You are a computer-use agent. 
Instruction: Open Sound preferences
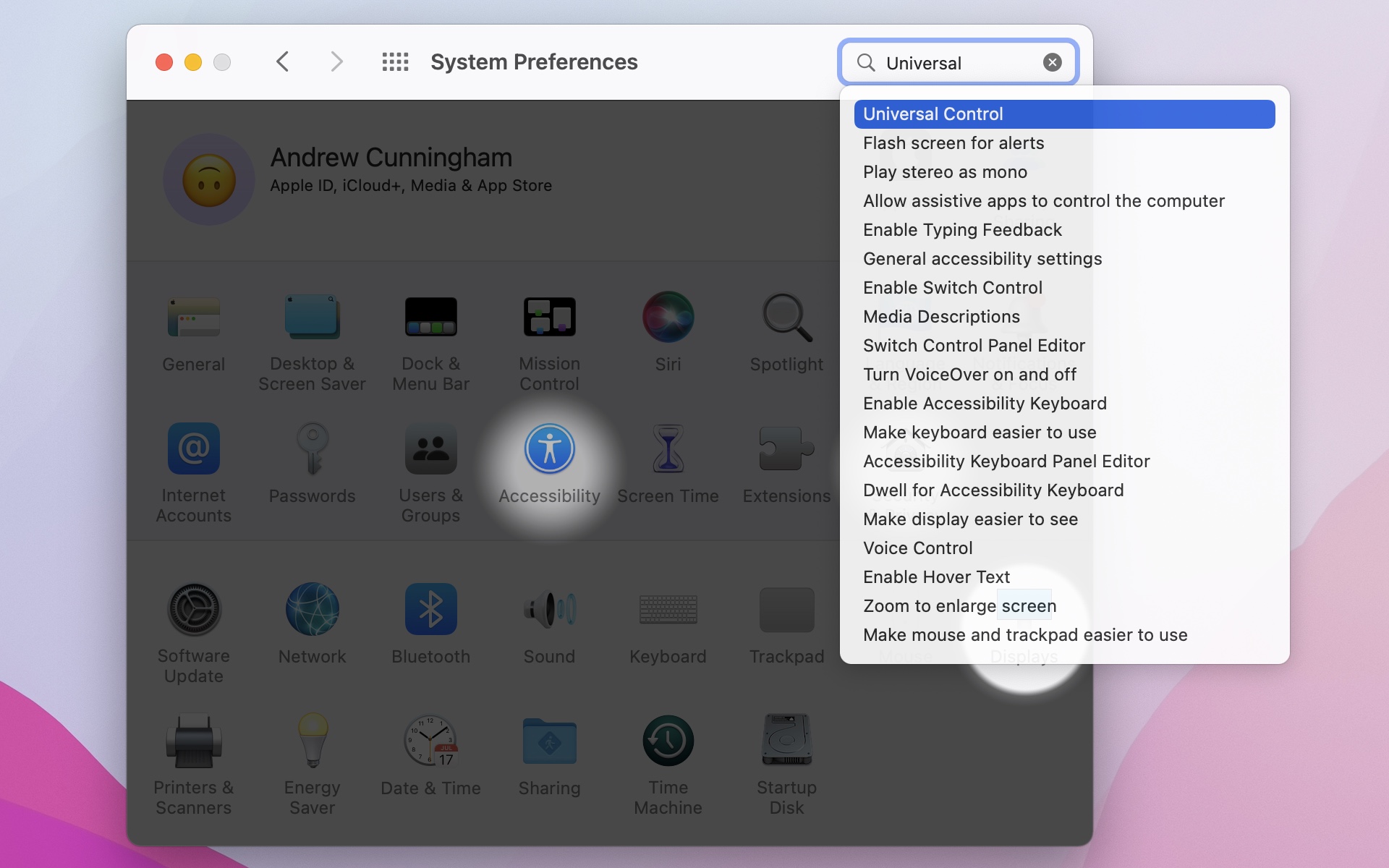(x=549, y=609)
